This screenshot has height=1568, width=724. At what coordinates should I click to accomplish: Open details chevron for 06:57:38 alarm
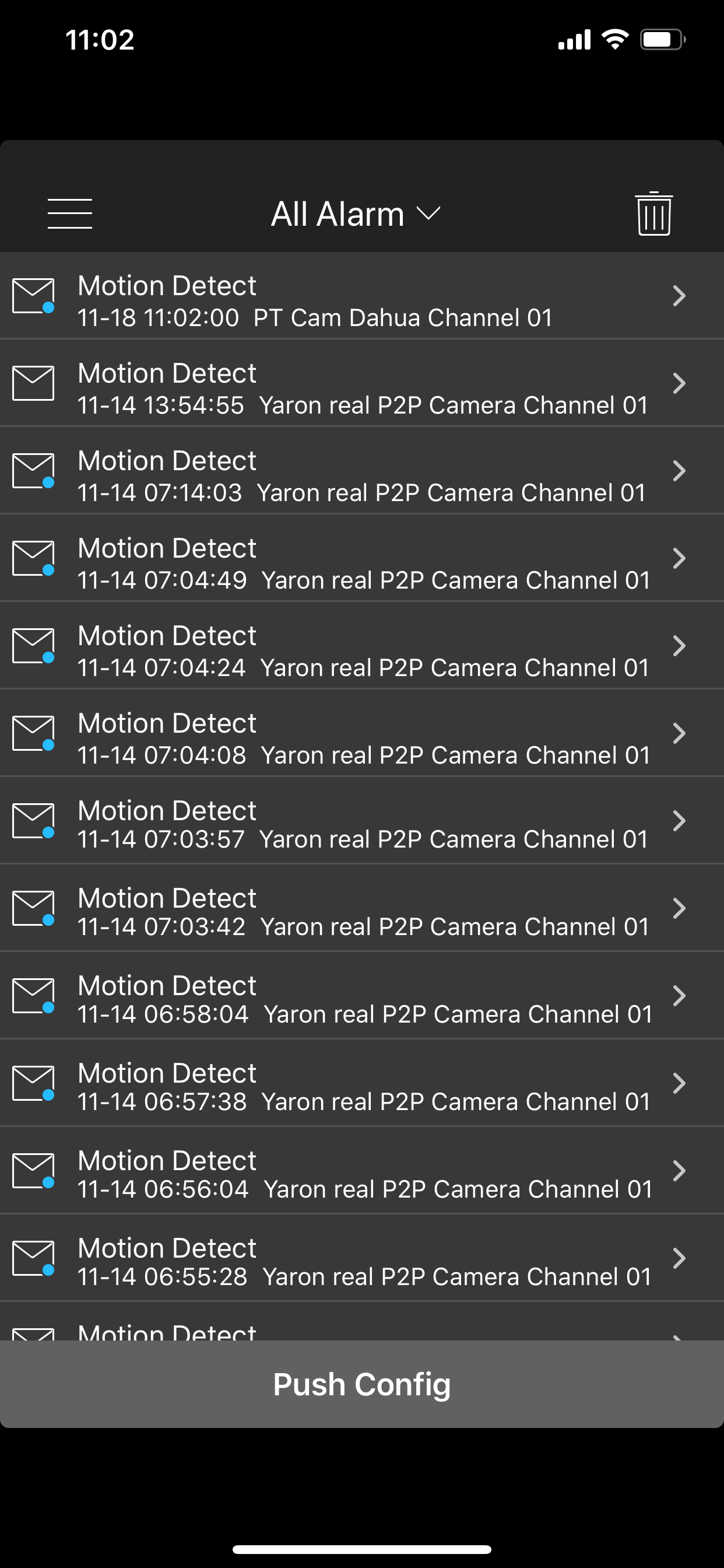click(679, 1083)
